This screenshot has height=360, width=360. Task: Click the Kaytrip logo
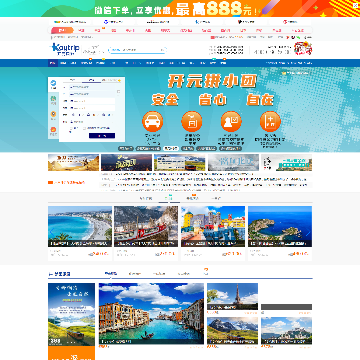[x=65, y=48]
